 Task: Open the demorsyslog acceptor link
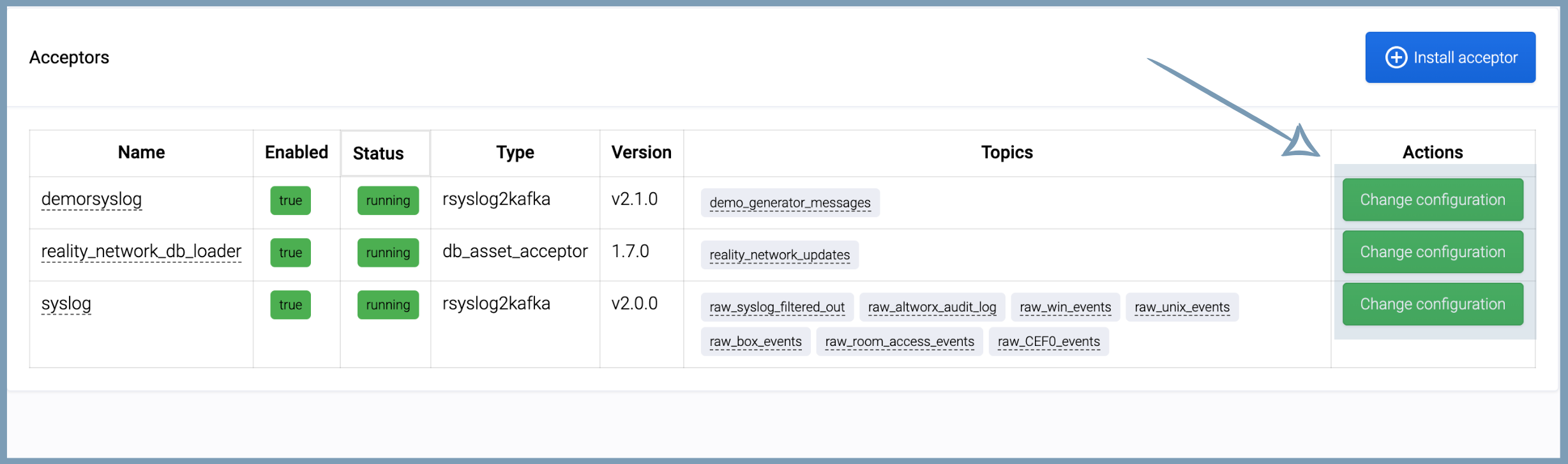coord(91,199)
